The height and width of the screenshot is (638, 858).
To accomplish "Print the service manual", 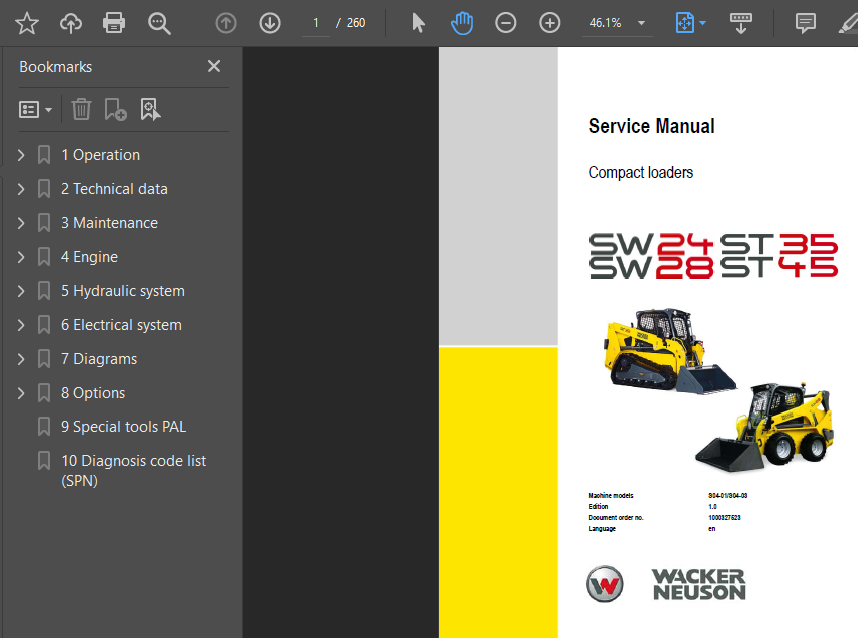I will (113, 22).
